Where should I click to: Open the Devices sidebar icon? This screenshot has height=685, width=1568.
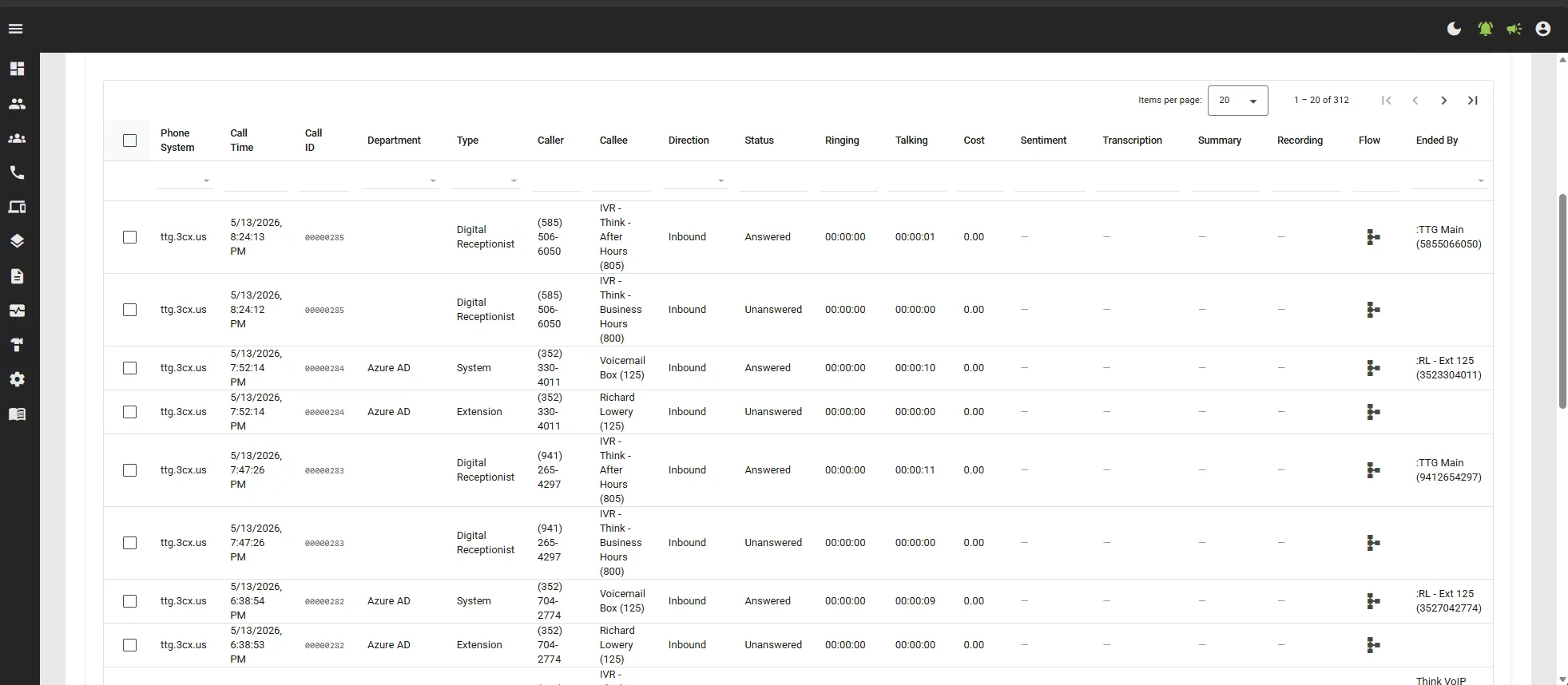(17, 208)
